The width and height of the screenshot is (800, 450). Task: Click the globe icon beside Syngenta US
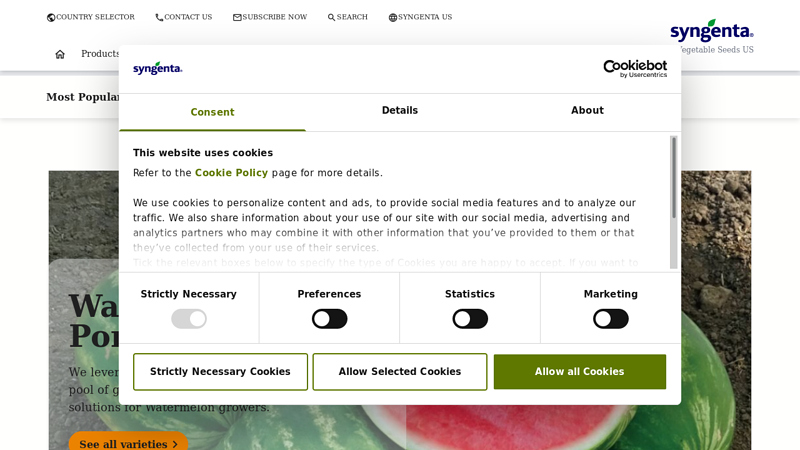coord(393,17)
